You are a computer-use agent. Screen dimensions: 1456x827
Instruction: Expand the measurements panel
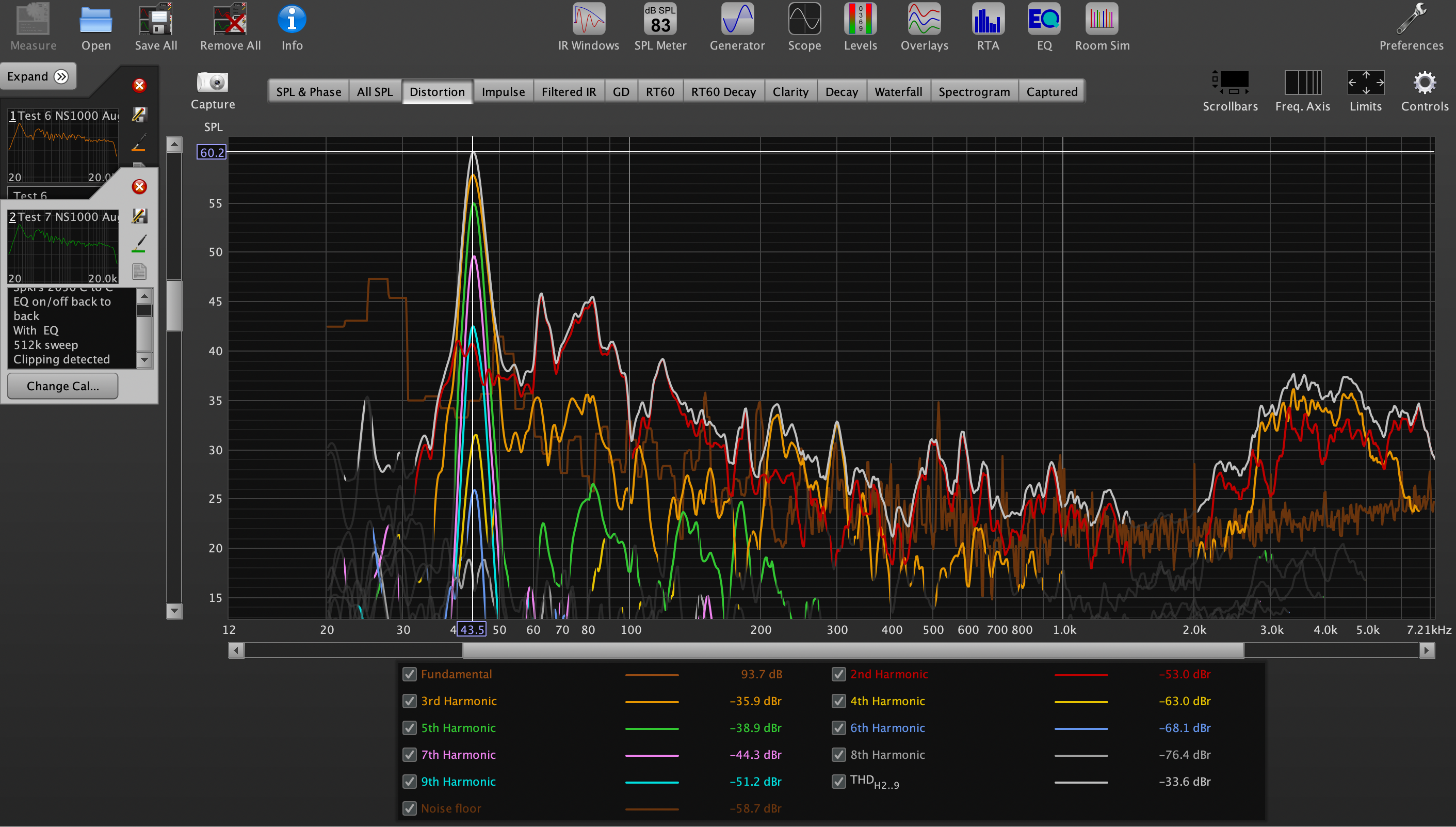coord(38,76)
